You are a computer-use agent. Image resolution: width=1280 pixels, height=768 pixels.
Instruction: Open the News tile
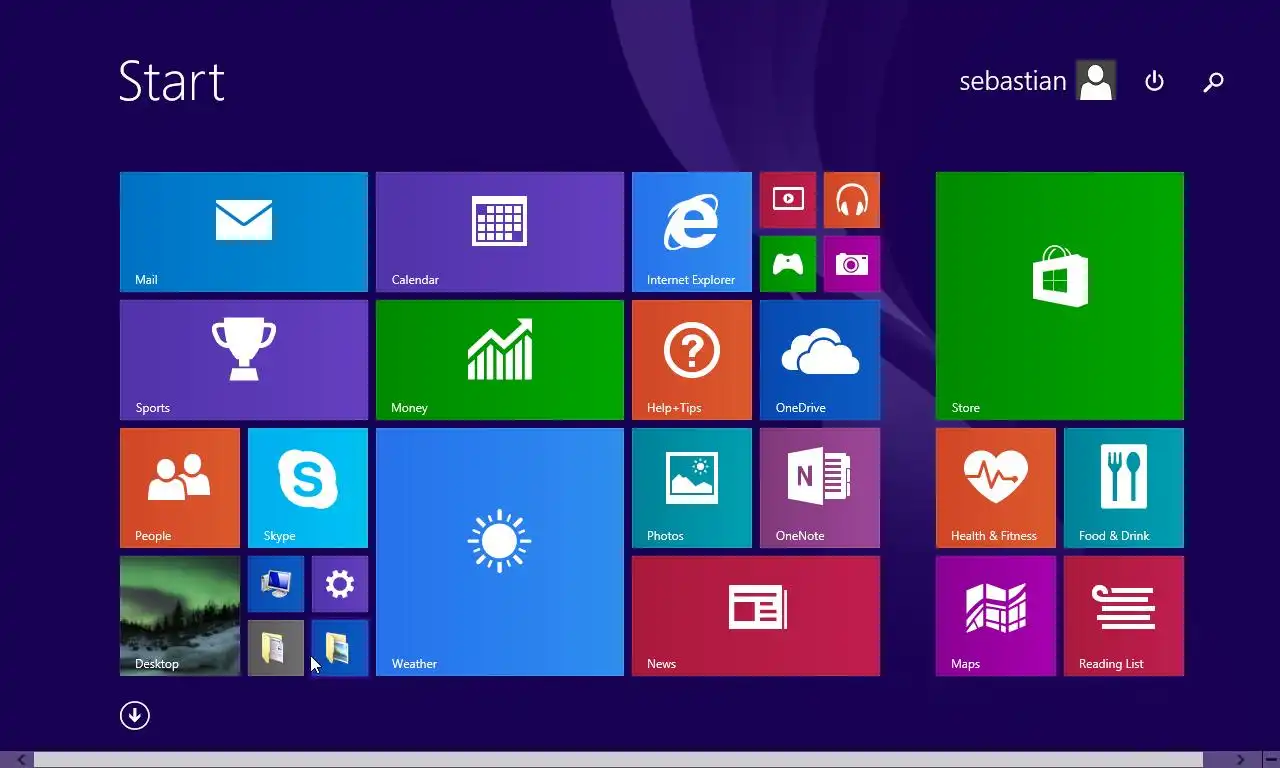tap(756, 616)
